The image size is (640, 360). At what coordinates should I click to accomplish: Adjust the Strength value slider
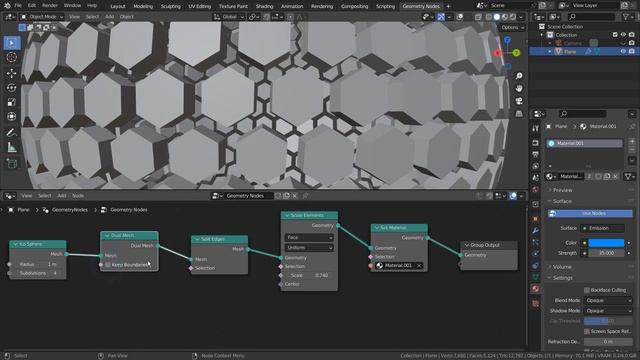click(606, 253)
